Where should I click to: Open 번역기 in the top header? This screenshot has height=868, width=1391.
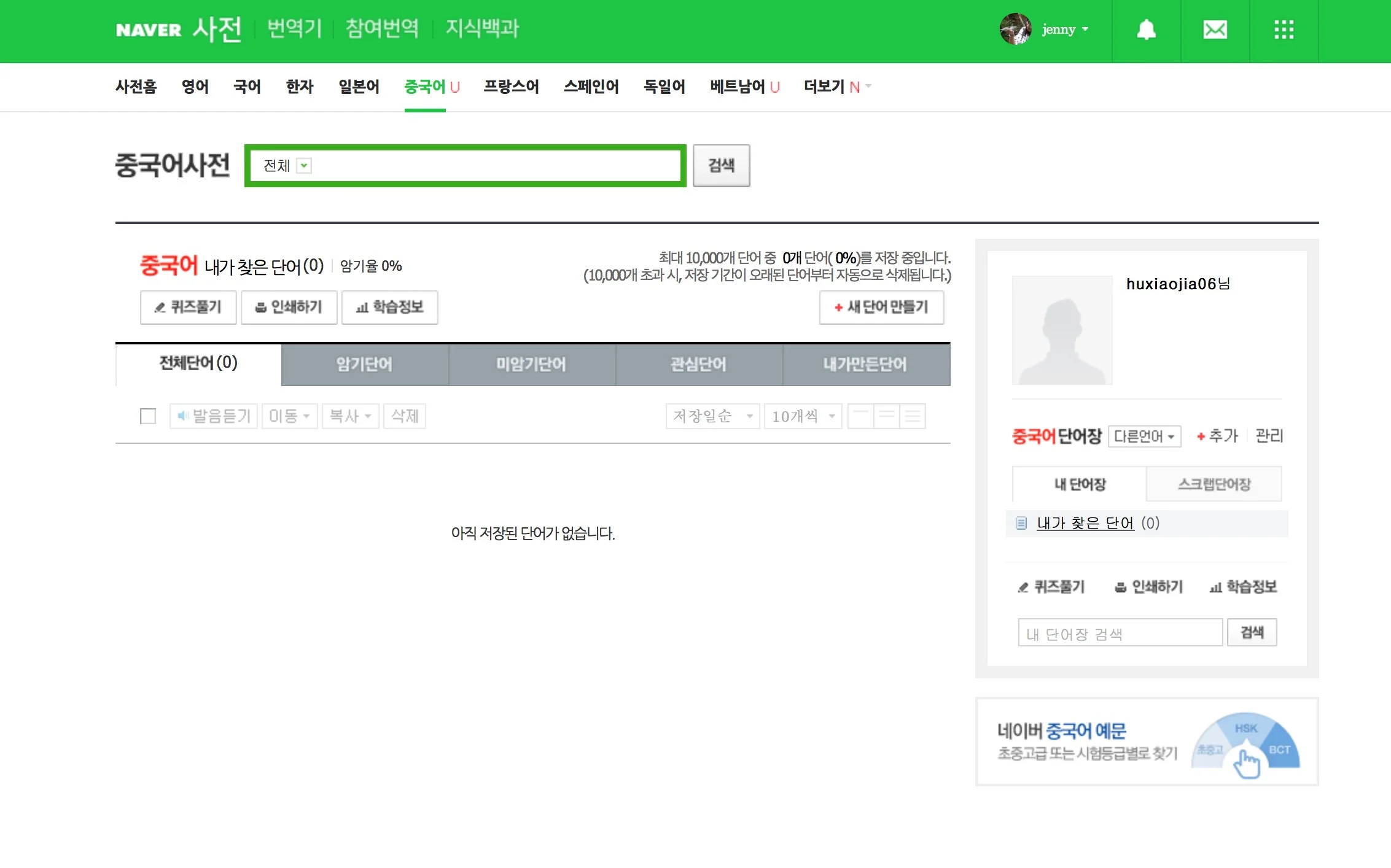[294, 28]
